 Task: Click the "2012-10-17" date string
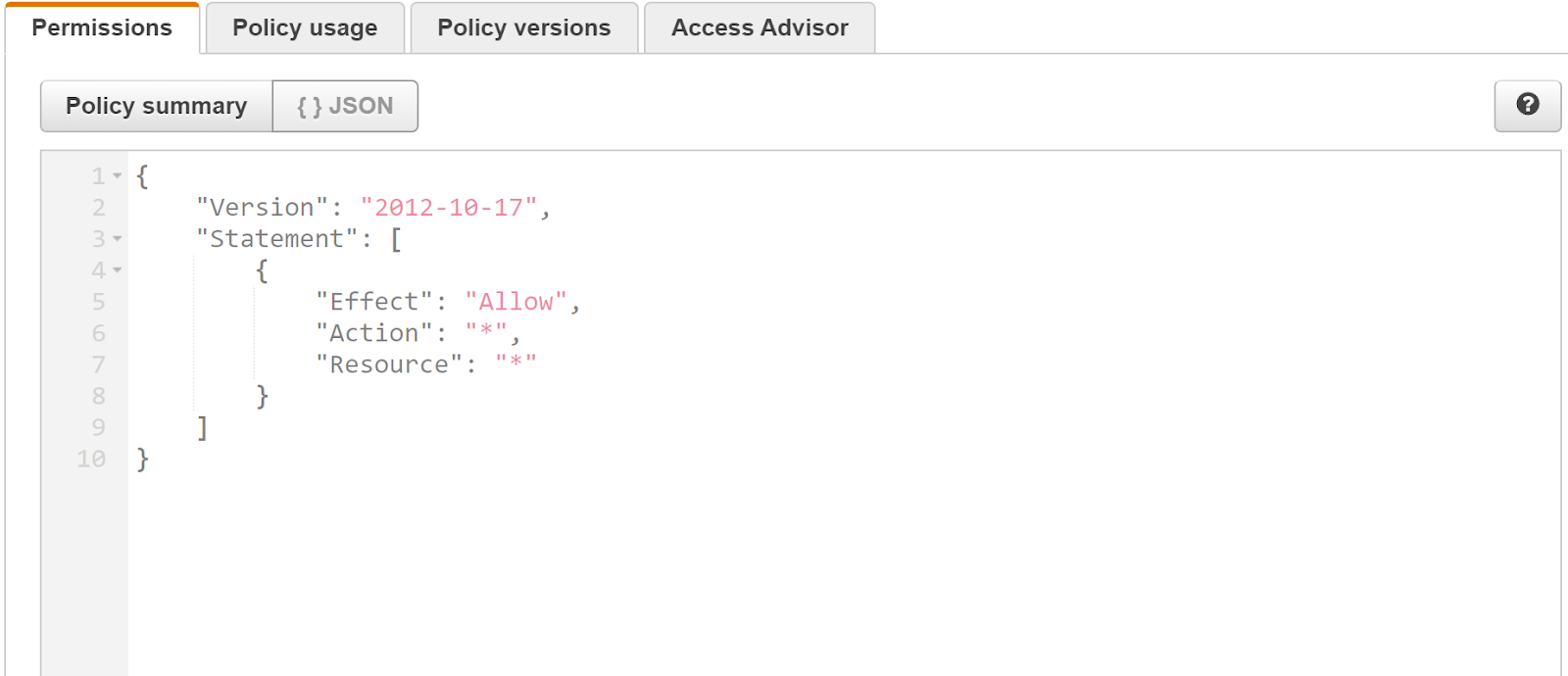click(x=449, y=208)
